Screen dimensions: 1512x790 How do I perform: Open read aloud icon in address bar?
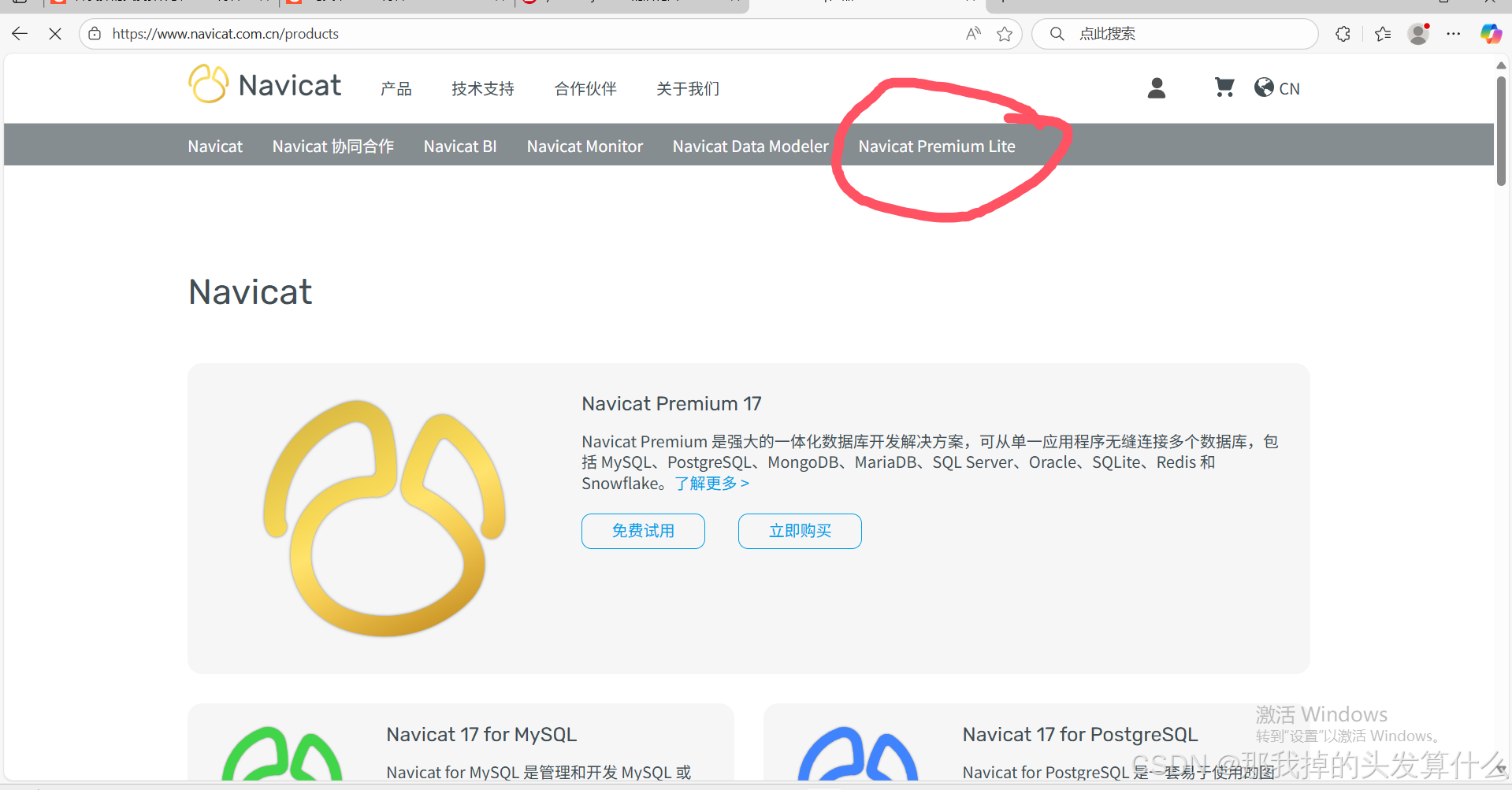tap(973, 34)
